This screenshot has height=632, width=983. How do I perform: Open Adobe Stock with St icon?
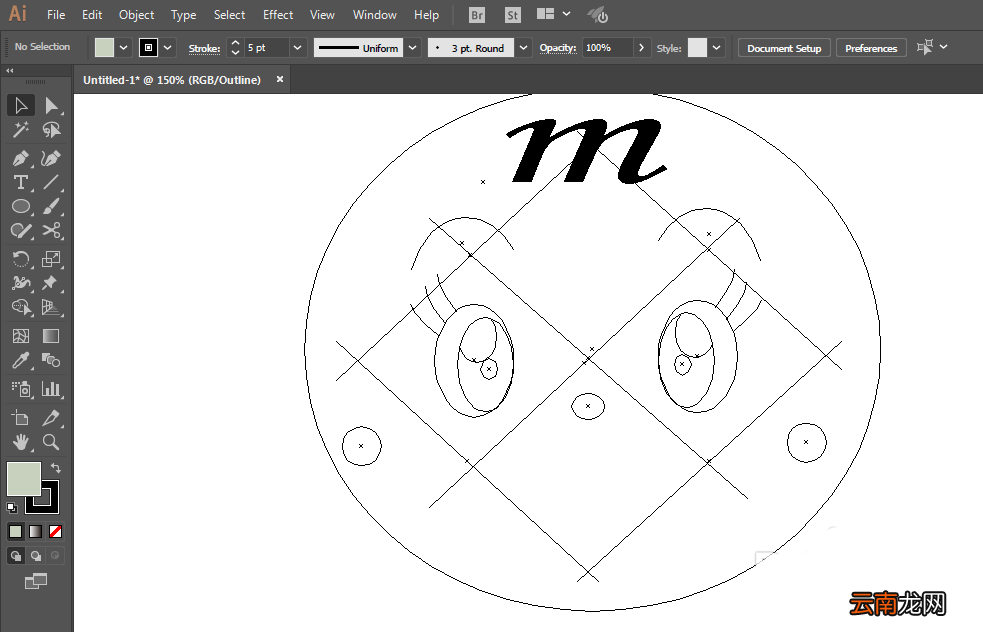coord(513,15)
